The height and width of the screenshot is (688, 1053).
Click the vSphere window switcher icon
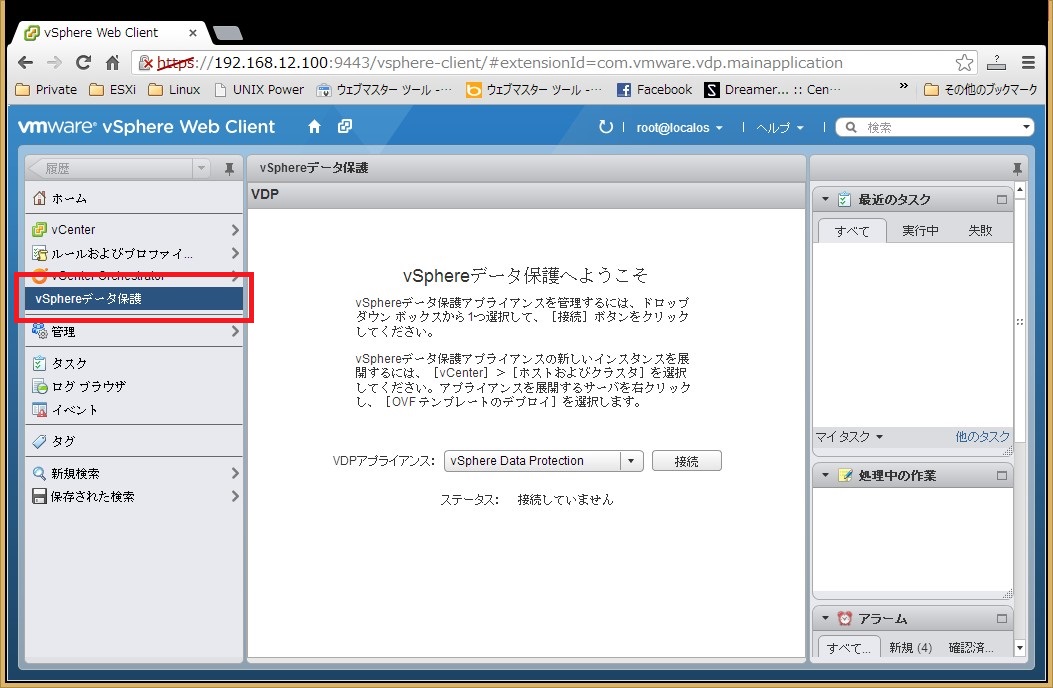point(345,126)
